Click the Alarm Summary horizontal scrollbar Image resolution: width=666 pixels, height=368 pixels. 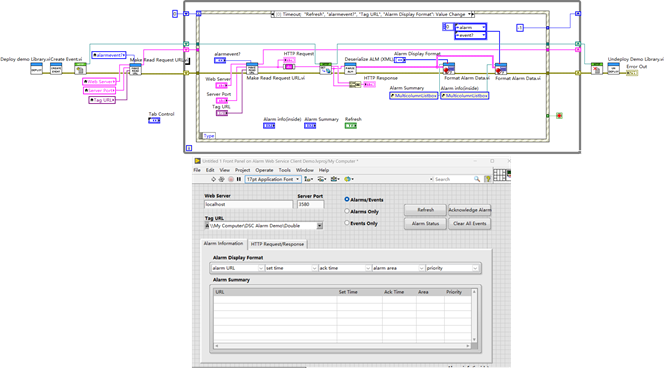(x=342, y=346)
